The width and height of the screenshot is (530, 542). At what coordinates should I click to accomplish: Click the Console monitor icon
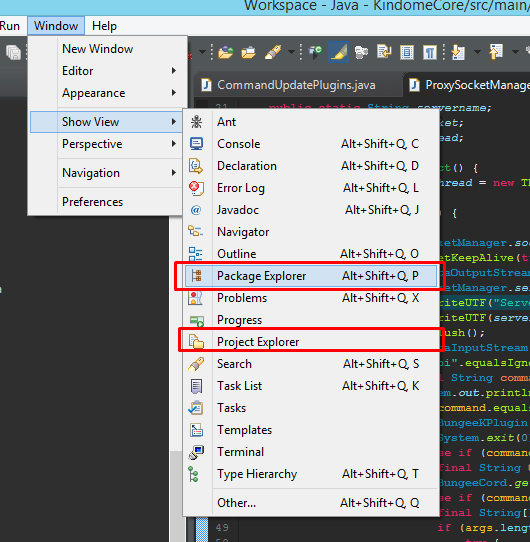pos(196,144)
